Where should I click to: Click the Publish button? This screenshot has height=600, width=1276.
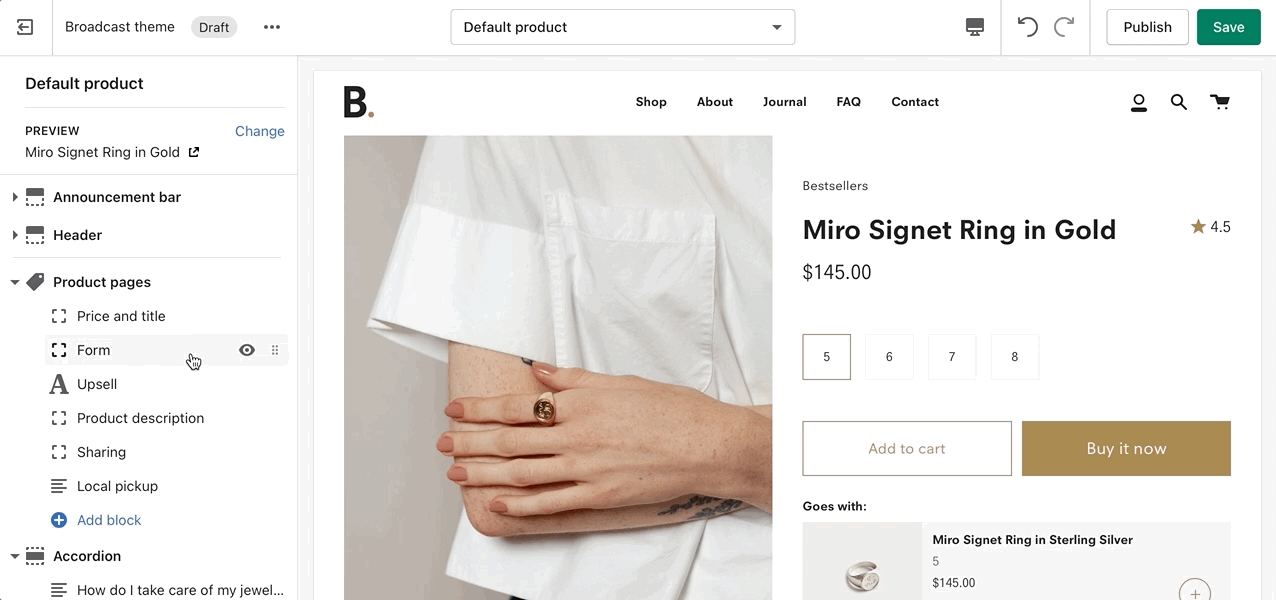[x=1147, y=27]
